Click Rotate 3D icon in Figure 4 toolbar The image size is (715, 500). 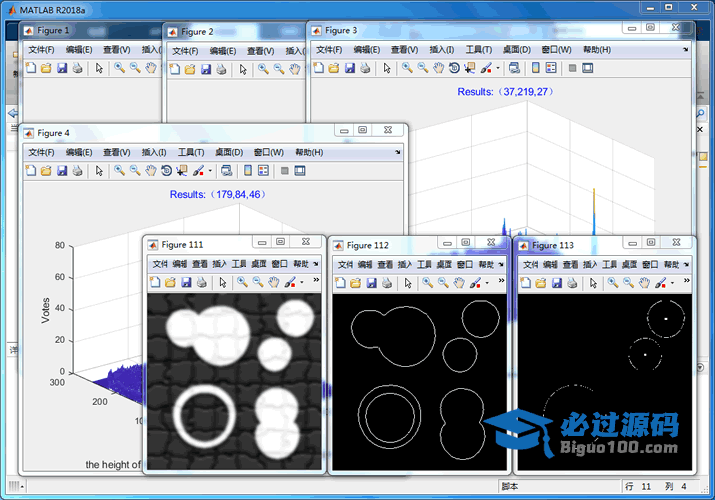[166, 171]
